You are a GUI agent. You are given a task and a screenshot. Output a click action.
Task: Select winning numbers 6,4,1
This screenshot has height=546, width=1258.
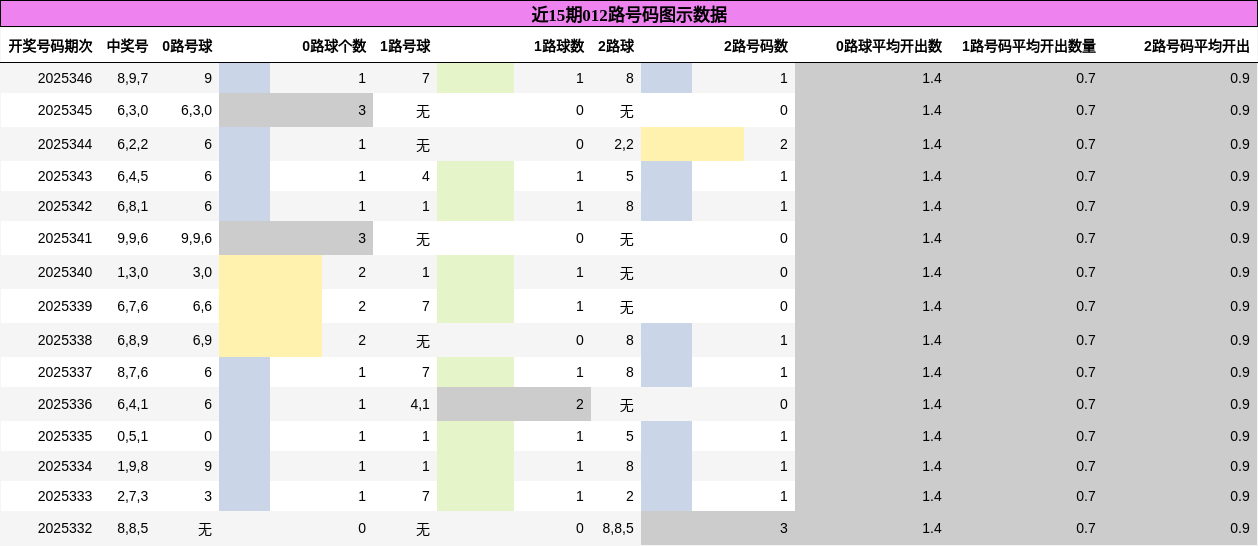133,404
